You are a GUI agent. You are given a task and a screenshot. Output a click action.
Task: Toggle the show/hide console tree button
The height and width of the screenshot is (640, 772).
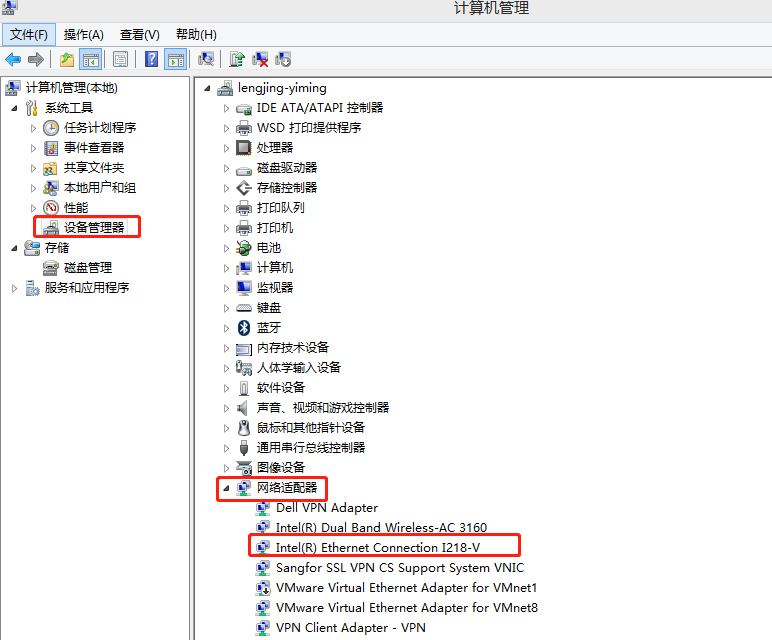[91, 60]
